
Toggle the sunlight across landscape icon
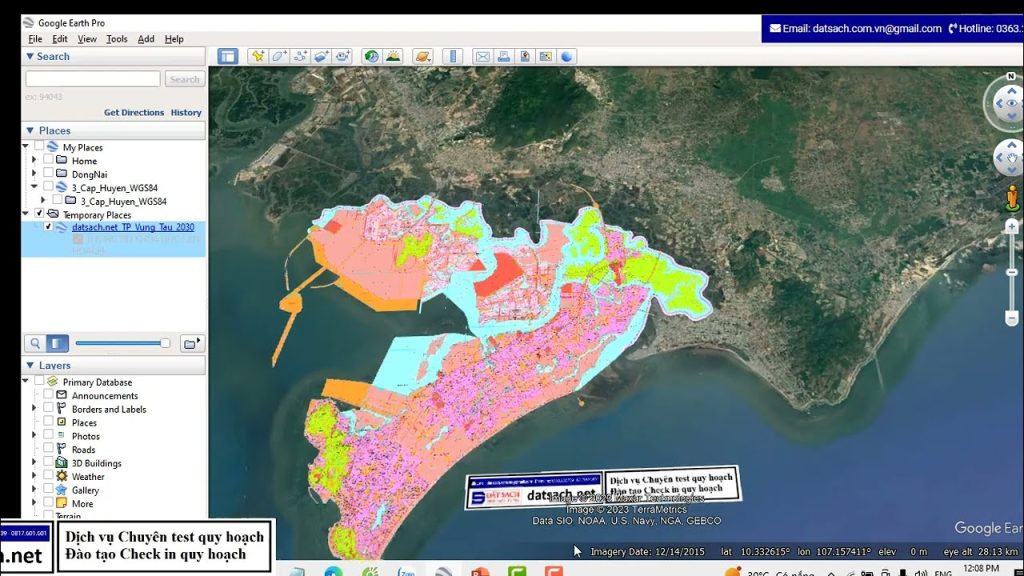[x=393, y=57]
